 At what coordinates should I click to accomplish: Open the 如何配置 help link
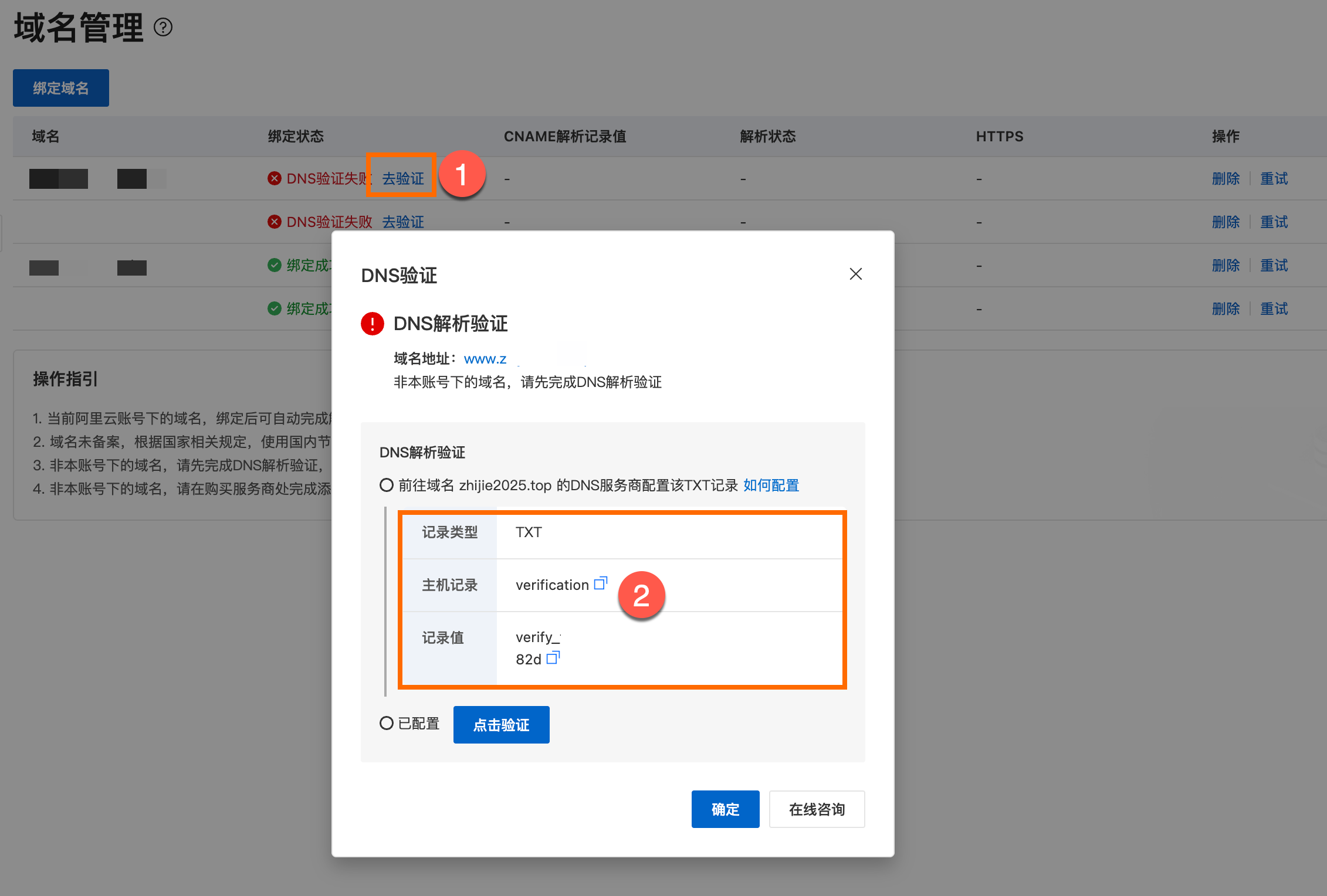[771, 485]
